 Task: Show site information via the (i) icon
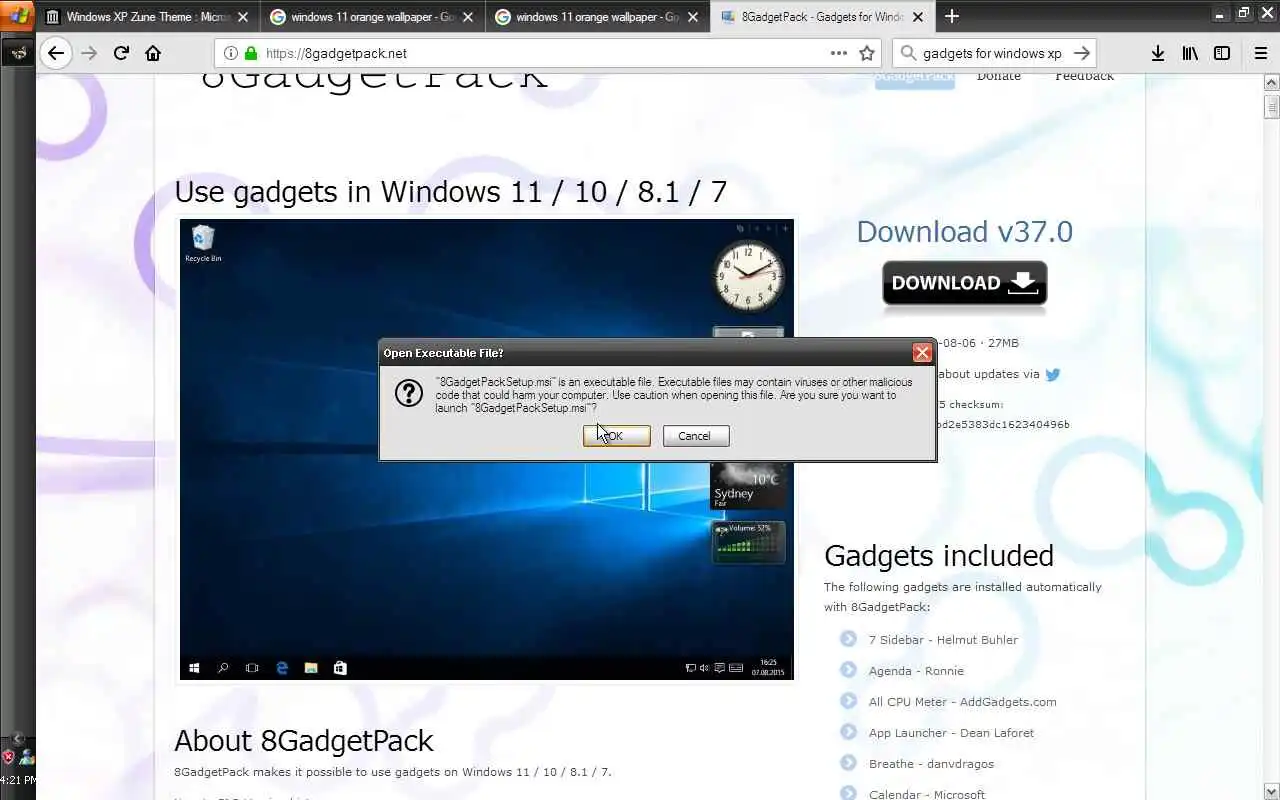coord(231,53)
